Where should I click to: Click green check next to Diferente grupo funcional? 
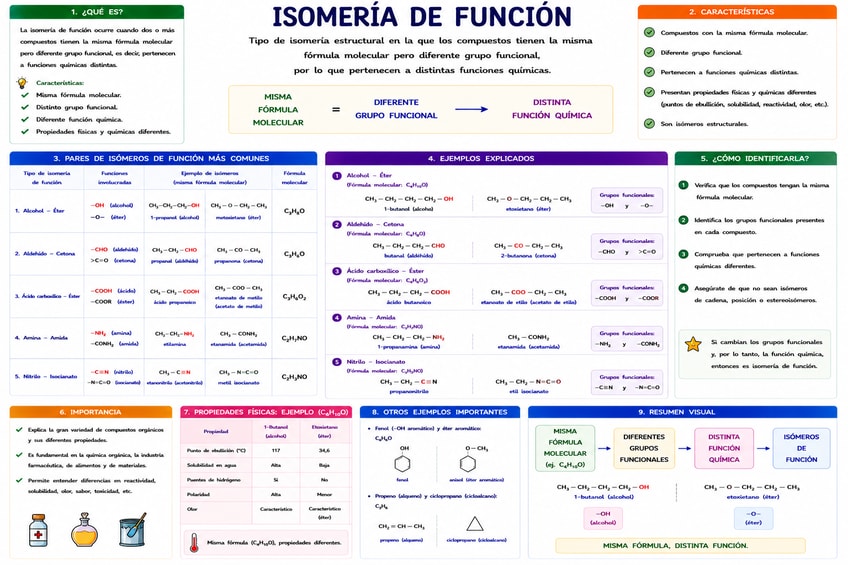coord(649,52)
